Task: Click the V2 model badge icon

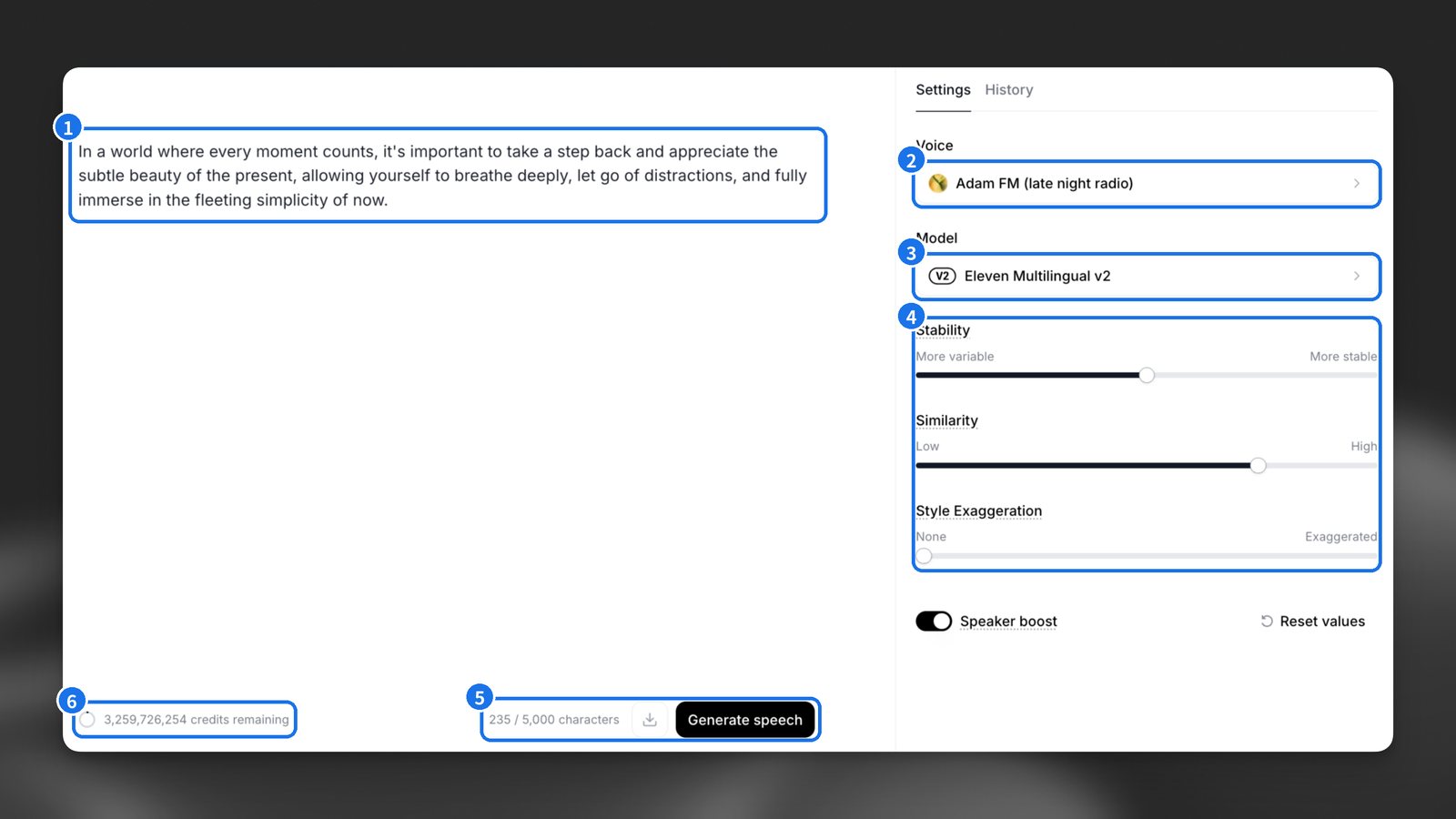Action: click(942, 276)
